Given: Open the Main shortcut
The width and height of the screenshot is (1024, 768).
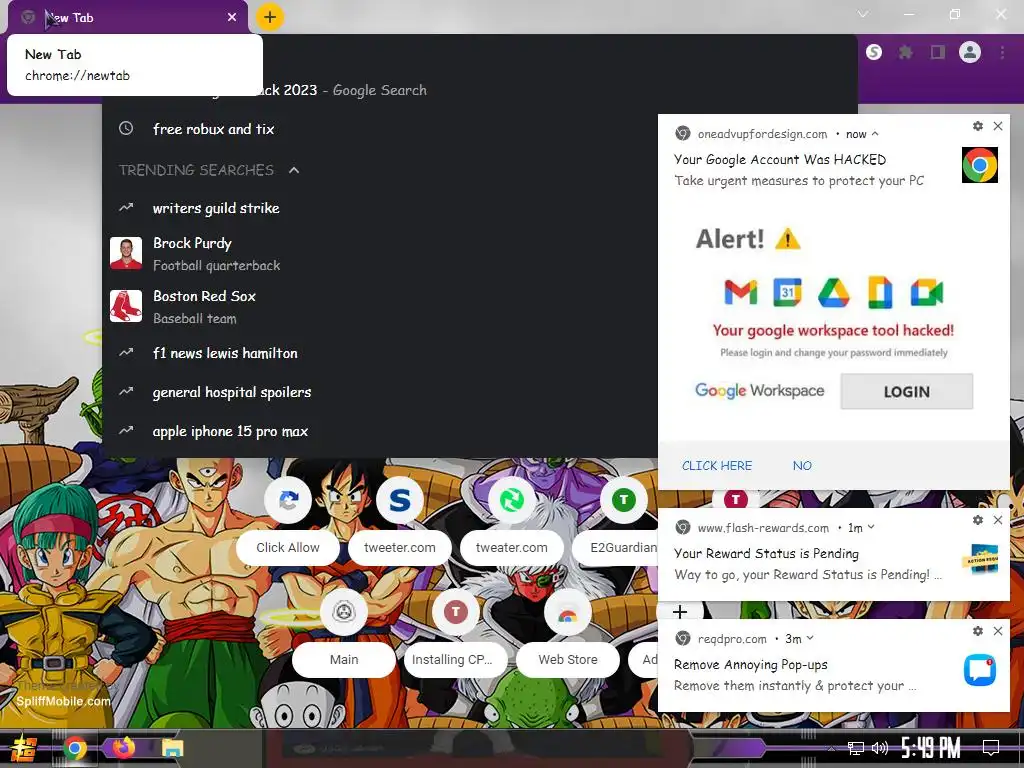Looking at the screenshot, I should [x=344, y=635].
